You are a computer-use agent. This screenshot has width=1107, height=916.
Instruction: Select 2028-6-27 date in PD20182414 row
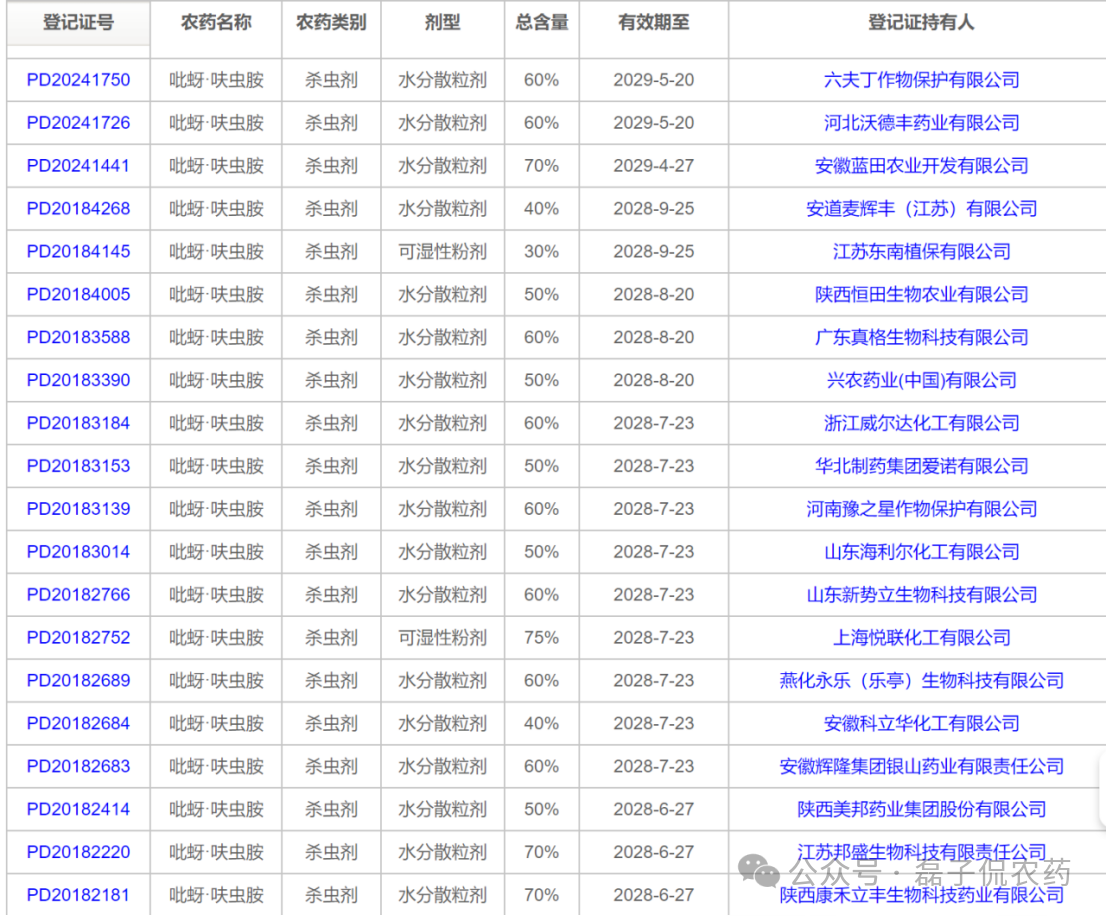pyautogui.click(x=654, y=809)
